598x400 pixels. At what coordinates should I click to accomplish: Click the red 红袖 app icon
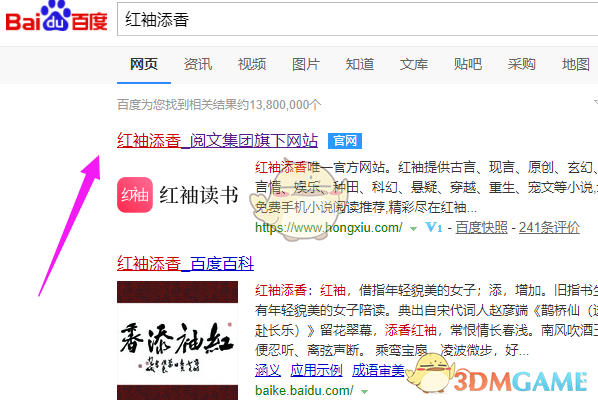click(x=135, y=195)
